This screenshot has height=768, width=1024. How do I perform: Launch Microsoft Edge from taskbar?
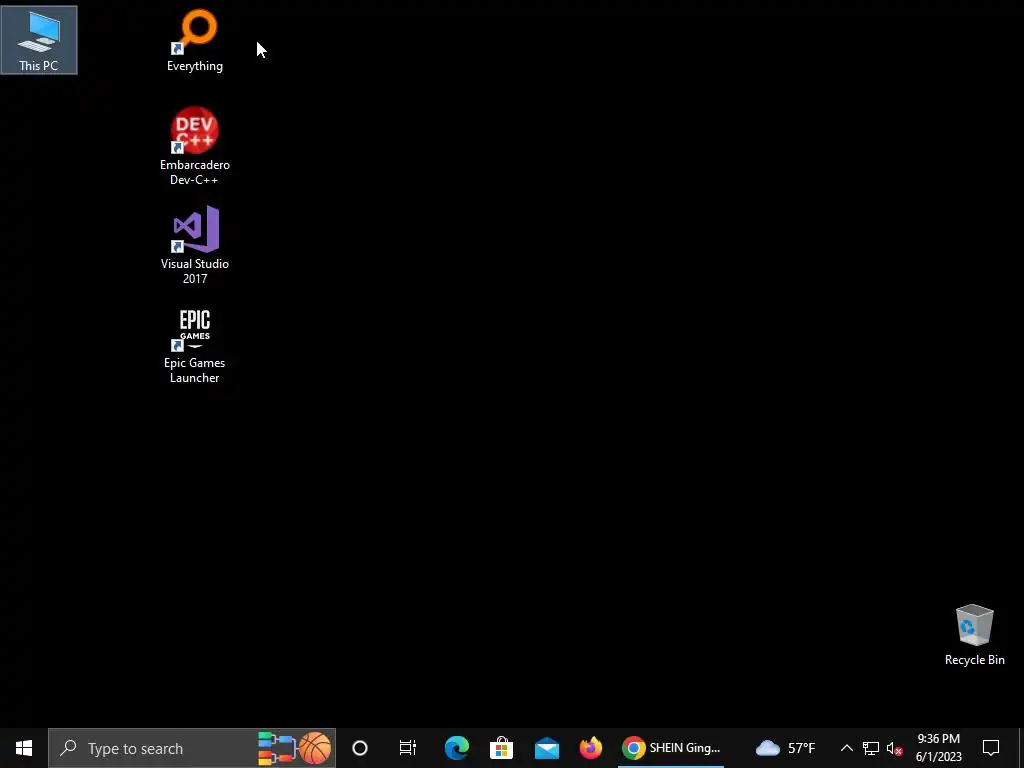pos(456,748)
